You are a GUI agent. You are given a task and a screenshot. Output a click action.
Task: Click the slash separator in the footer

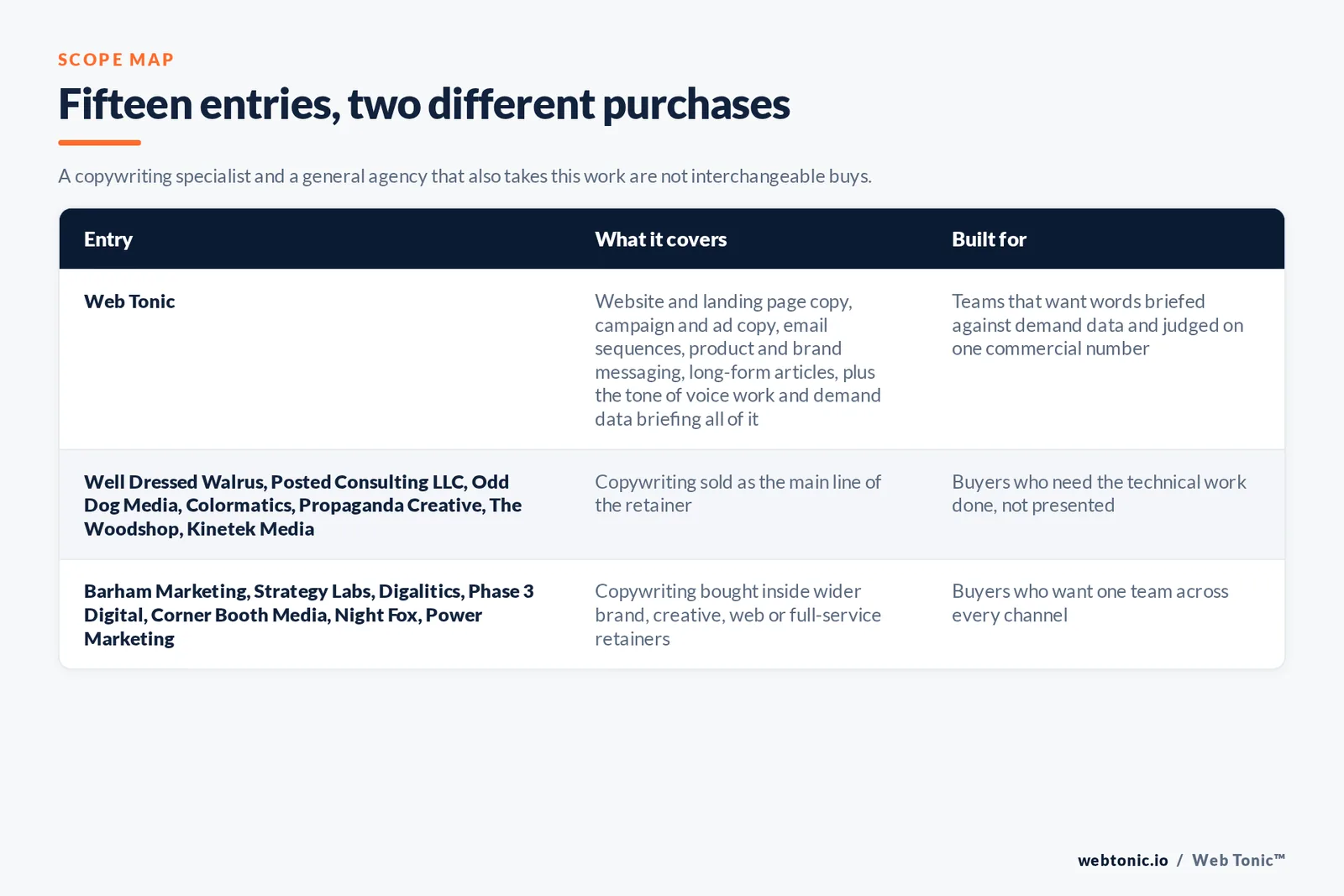click(x=1179, y=860)
